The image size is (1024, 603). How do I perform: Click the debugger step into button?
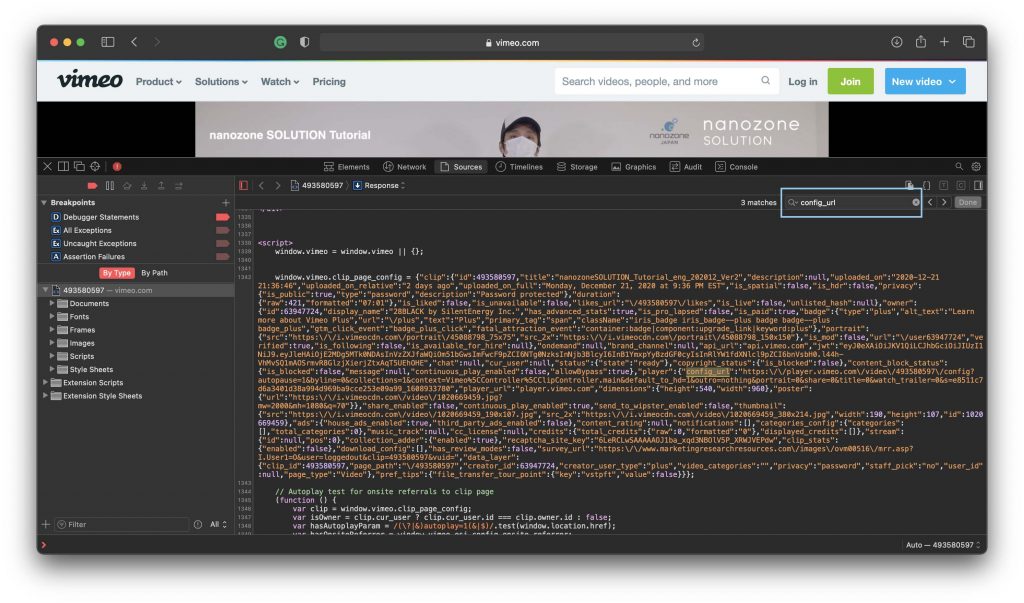tap(144, 186)
